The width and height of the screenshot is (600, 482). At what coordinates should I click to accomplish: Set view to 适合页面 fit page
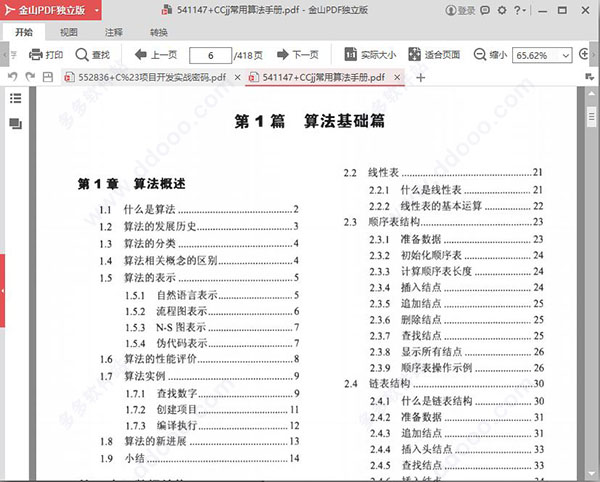(x=434, y=55)
